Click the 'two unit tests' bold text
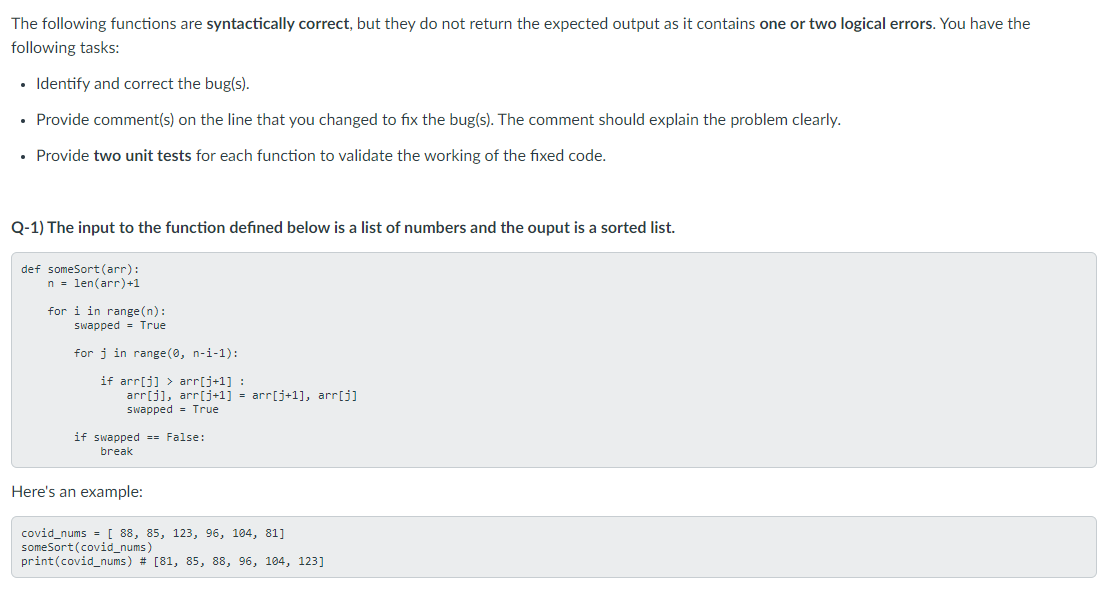 click(142, 156)
